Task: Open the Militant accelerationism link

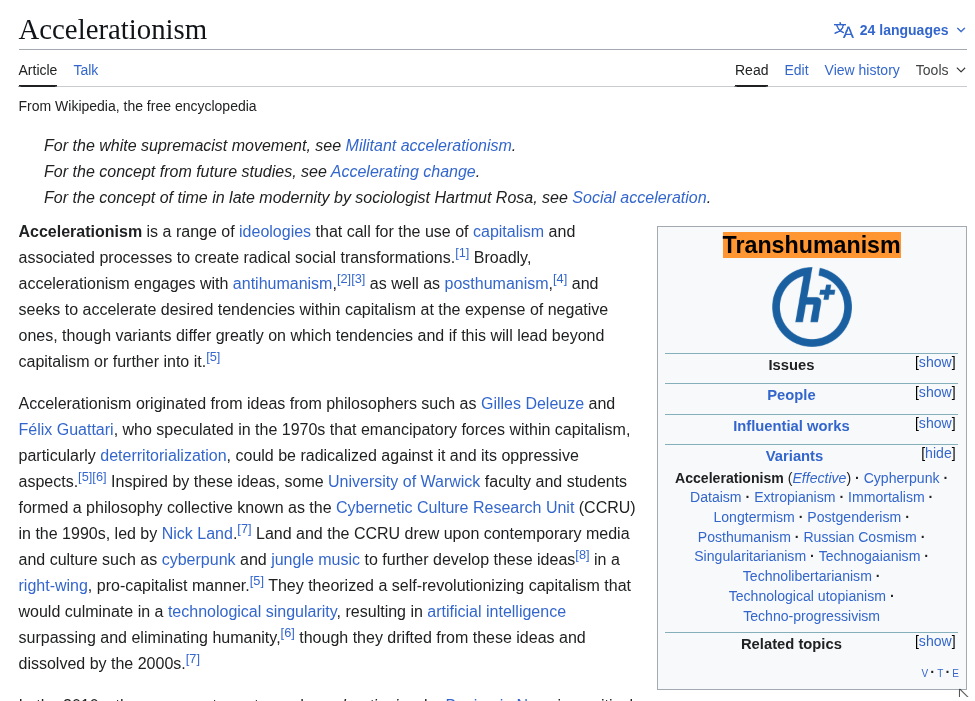Action: click(428, 145)
